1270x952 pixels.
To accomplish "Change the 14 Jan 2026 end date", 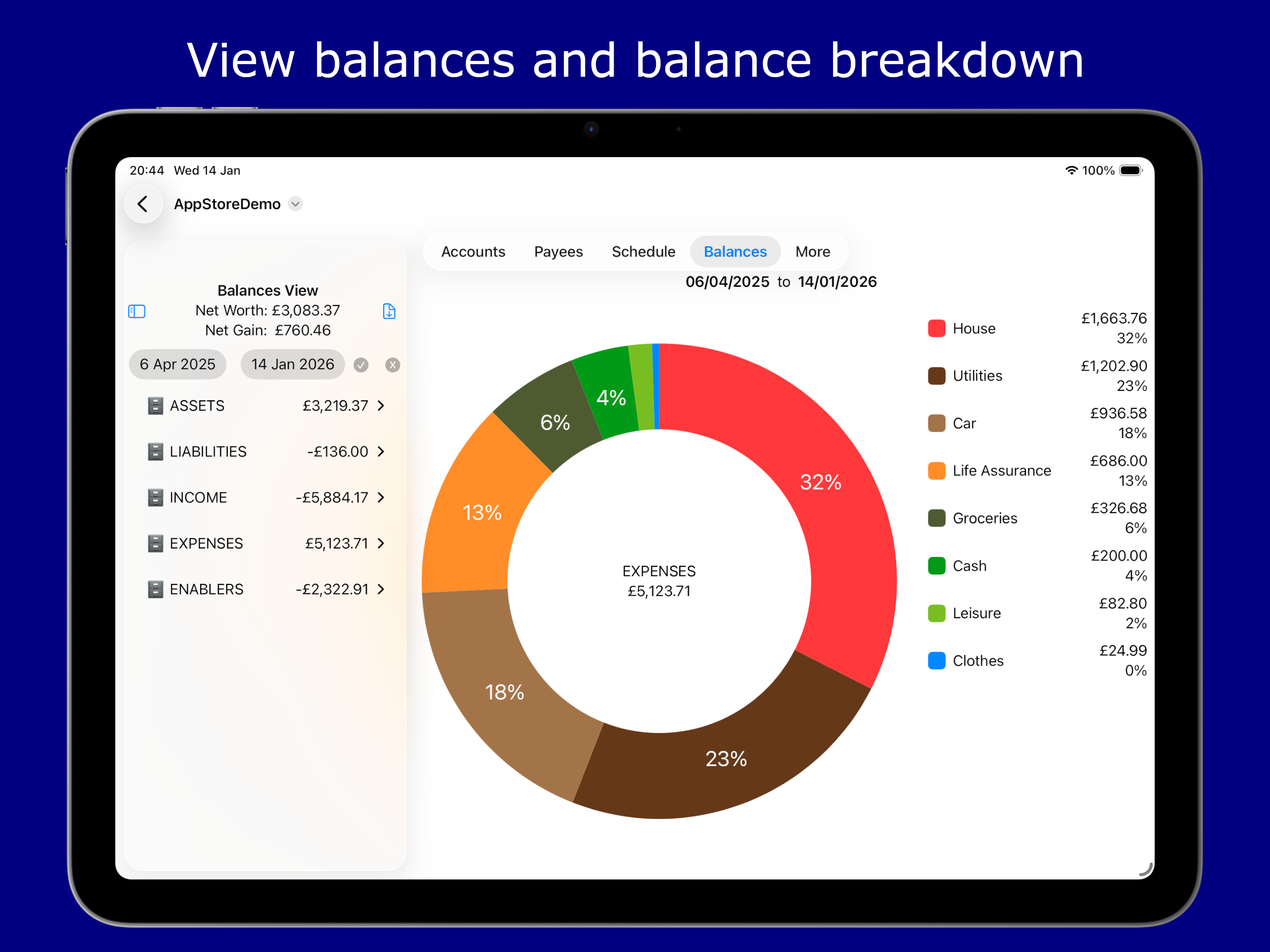I will [x=293, y=364].
